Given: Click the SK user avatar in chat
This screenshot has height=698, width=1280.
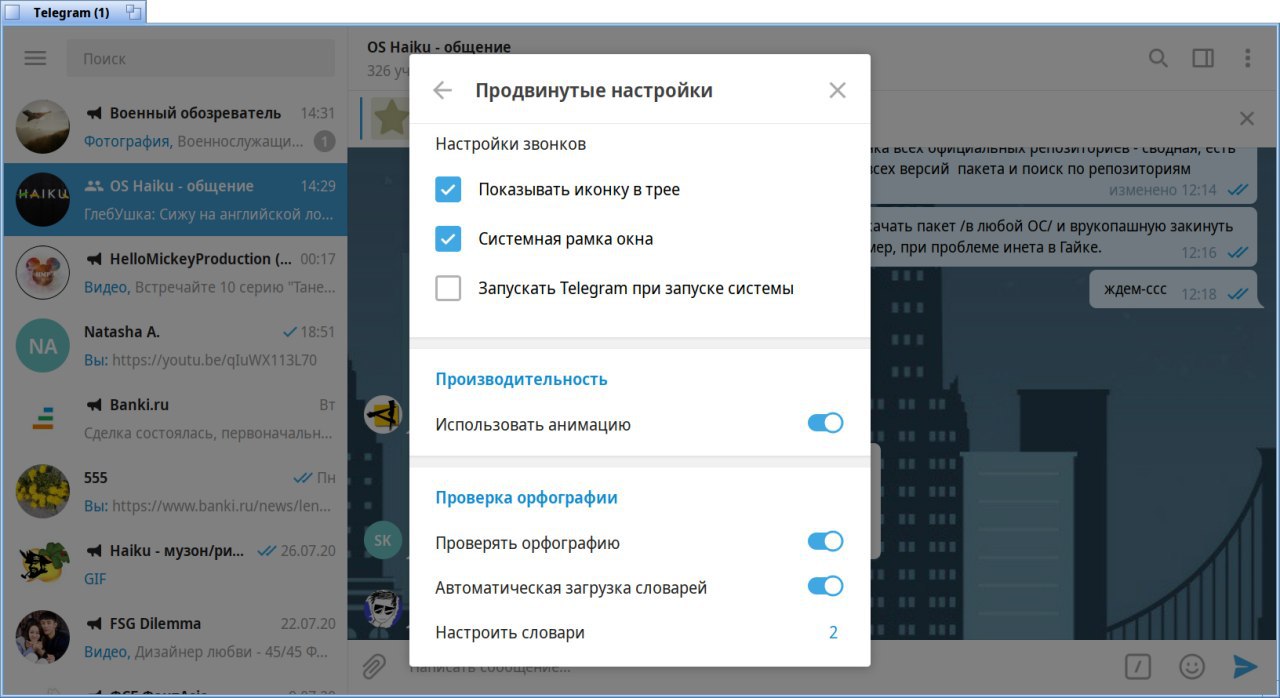Looking at the screenshot, I should point(382,540).
